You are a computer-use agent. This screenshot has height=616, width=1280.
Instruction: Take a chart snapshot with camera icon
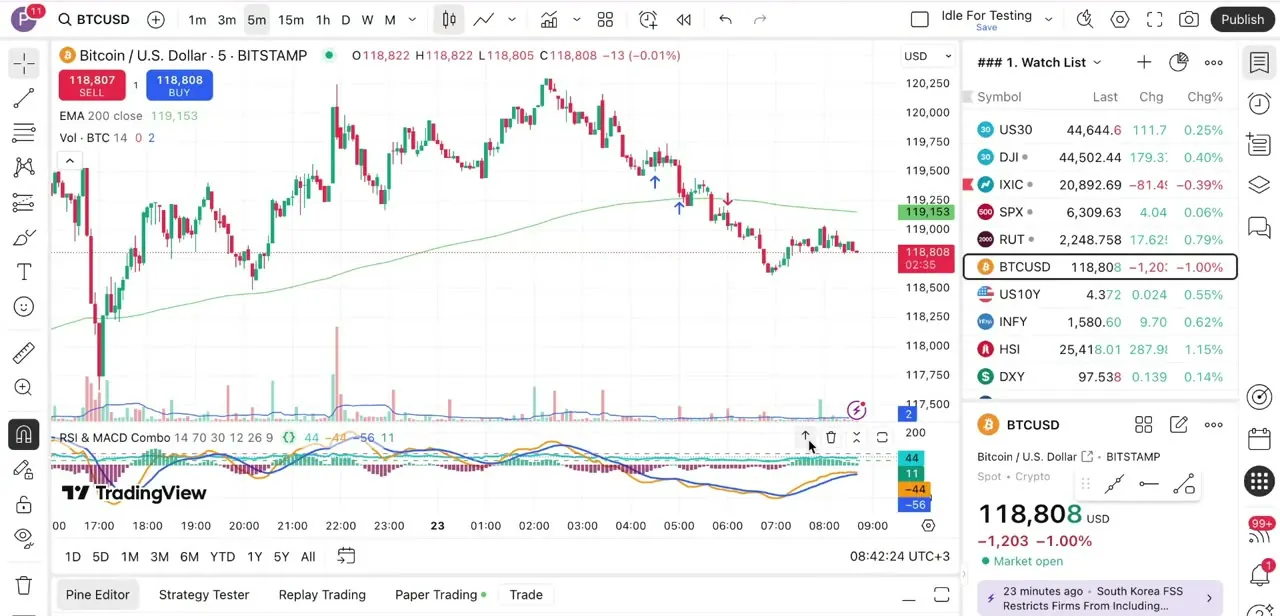1189,19
